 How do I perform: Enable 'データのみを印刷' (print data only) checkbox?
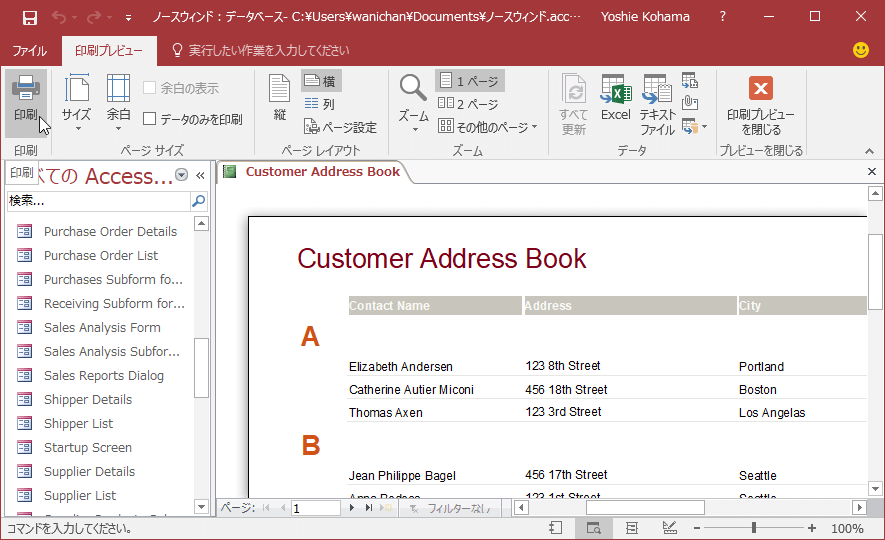click(x=150, y=119)
